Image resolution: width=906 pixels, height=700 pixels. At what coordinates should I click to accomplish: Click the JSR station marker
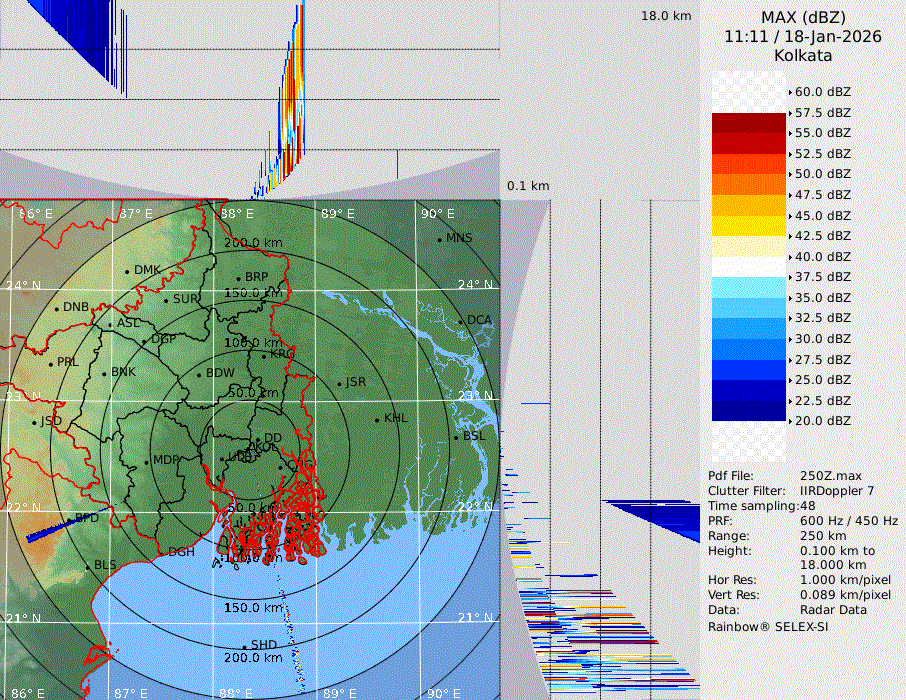[339, 383]
